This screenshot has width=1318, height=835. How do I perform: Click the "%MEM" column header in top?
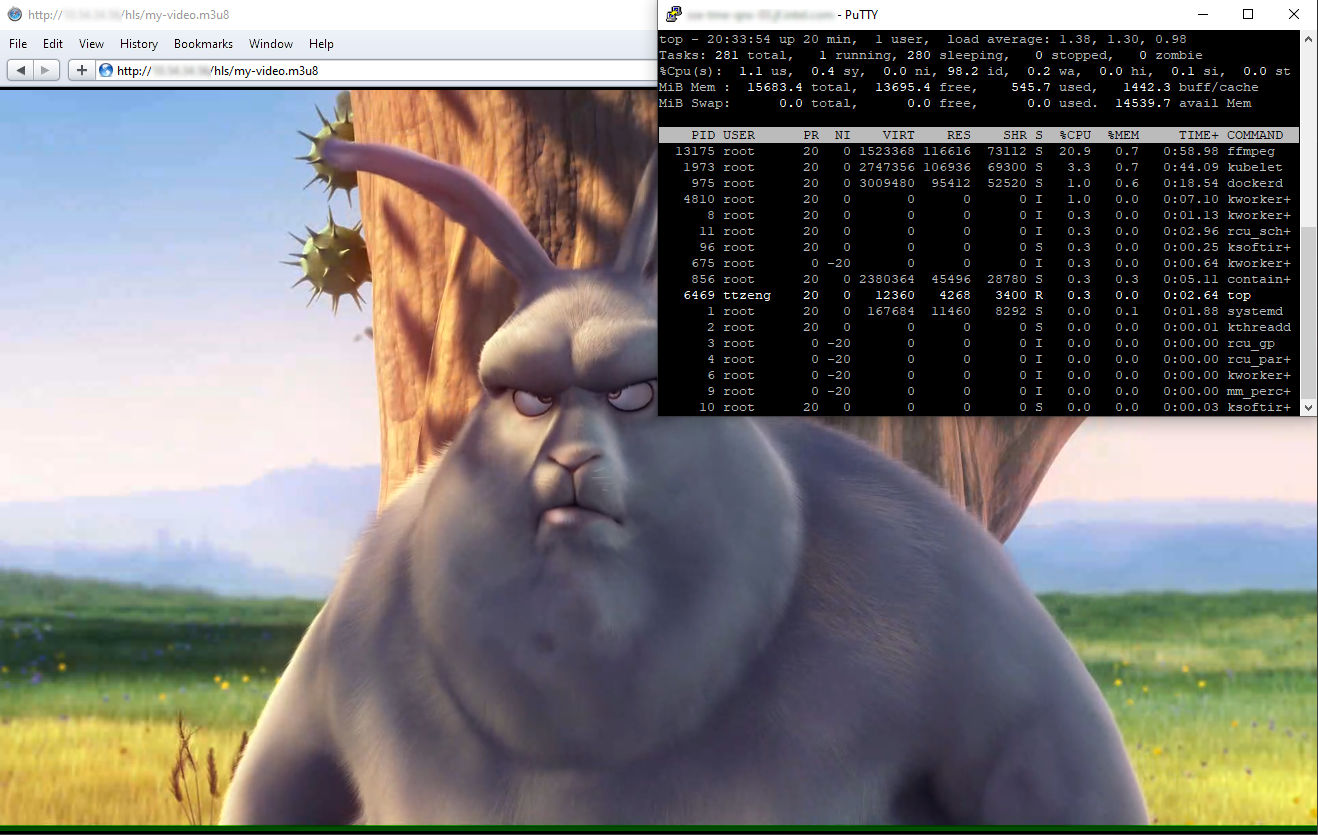pyautogui.click(x=1123, y=135)
